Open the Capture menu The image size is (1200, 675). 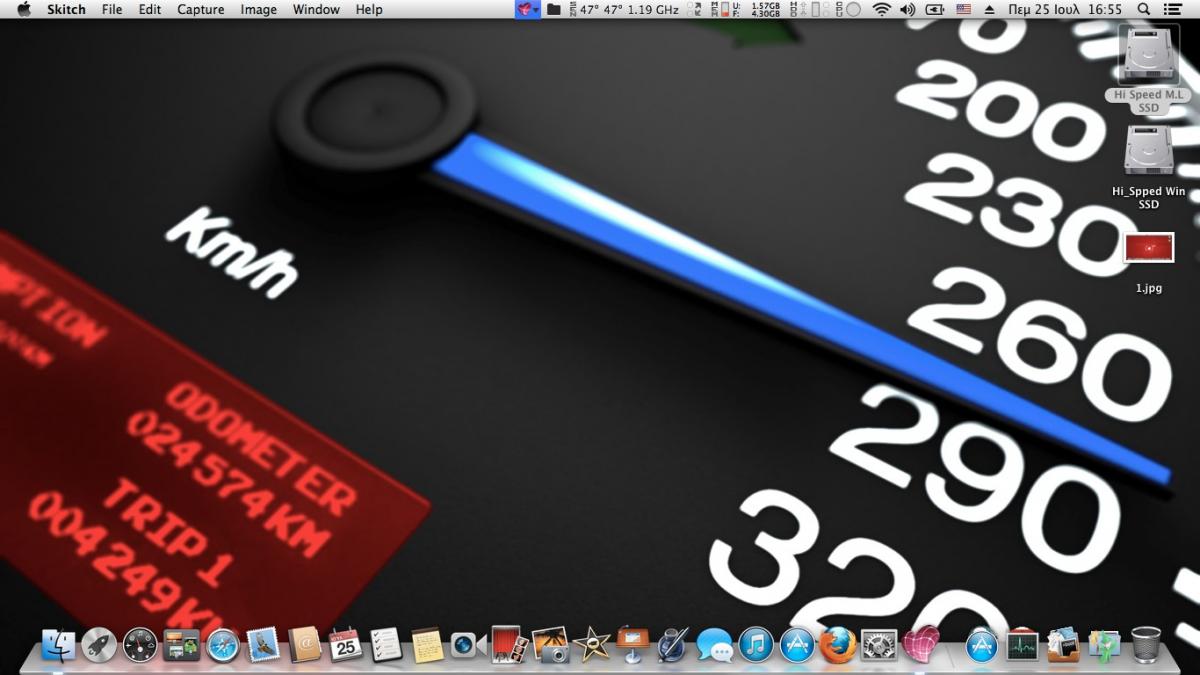point(200,9)
